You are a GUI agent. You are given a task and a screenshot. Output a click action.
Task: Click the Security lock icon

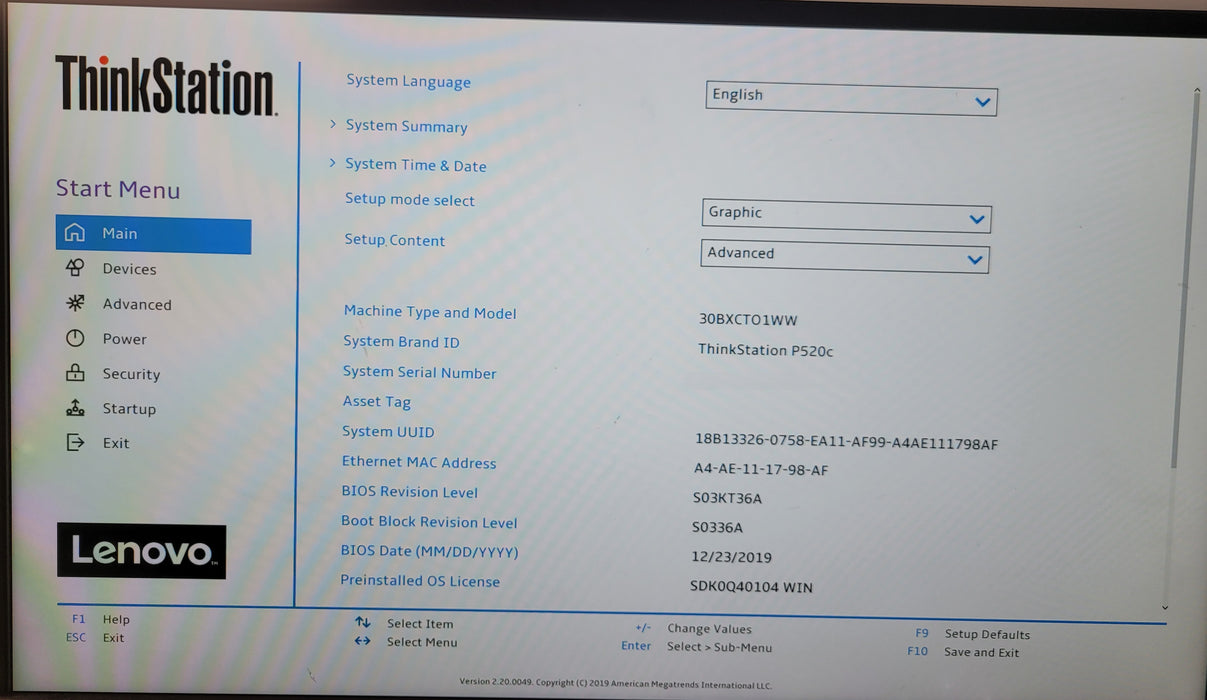coord(75,373)
